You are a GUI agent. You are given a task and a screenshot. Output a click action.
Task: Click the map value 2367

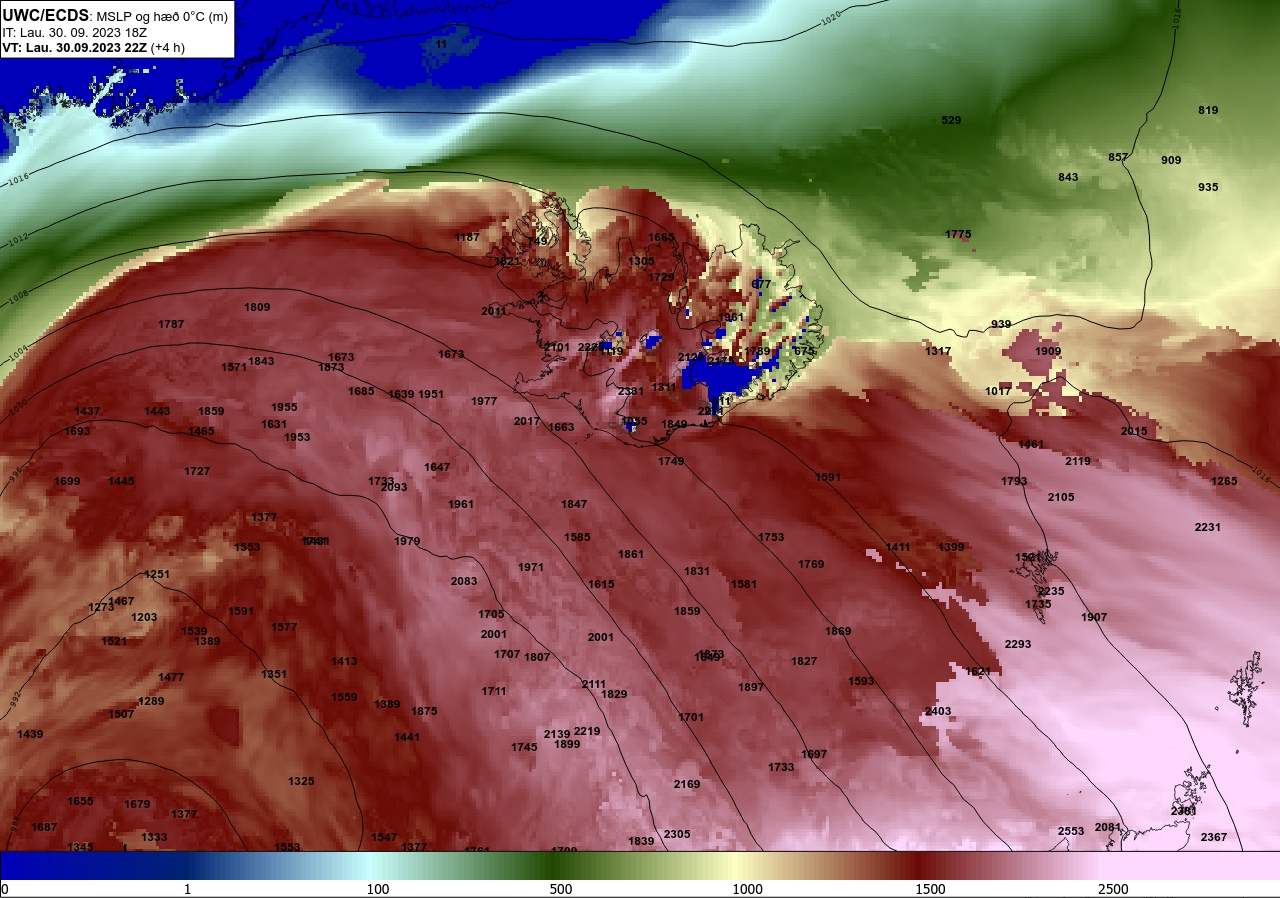tap(1214, 837)
